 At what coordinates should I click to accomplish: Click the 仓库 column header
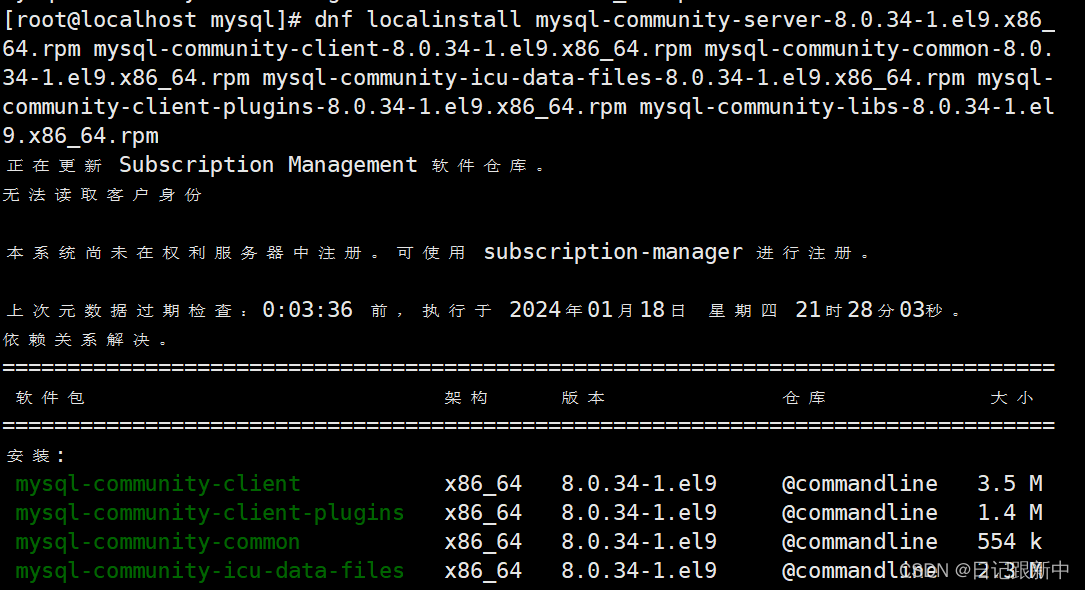(804, 396)
